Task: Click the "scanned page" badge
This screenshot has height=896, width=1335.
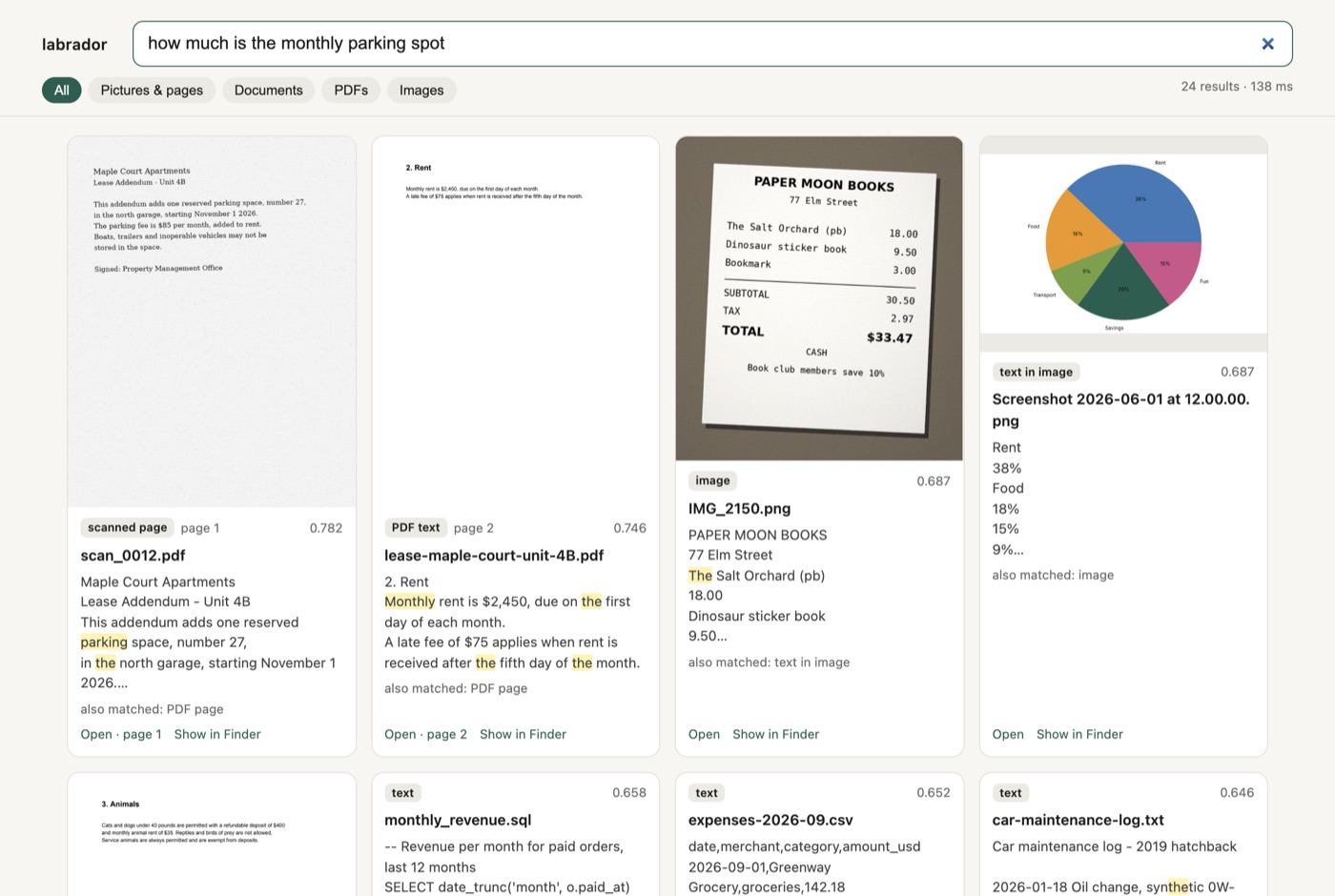Action: (127, 527)
